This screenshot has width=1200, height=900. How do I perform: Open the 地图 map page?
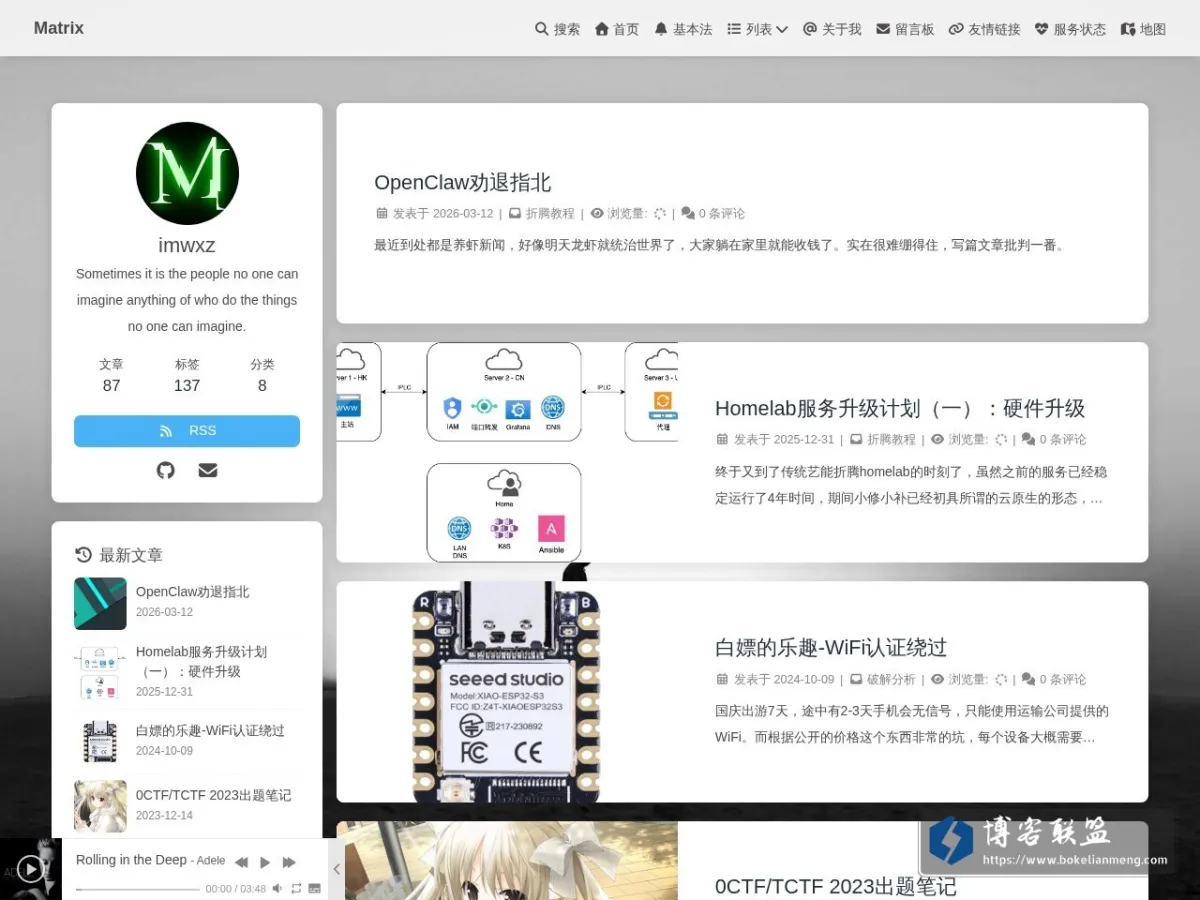point(1143,29)
